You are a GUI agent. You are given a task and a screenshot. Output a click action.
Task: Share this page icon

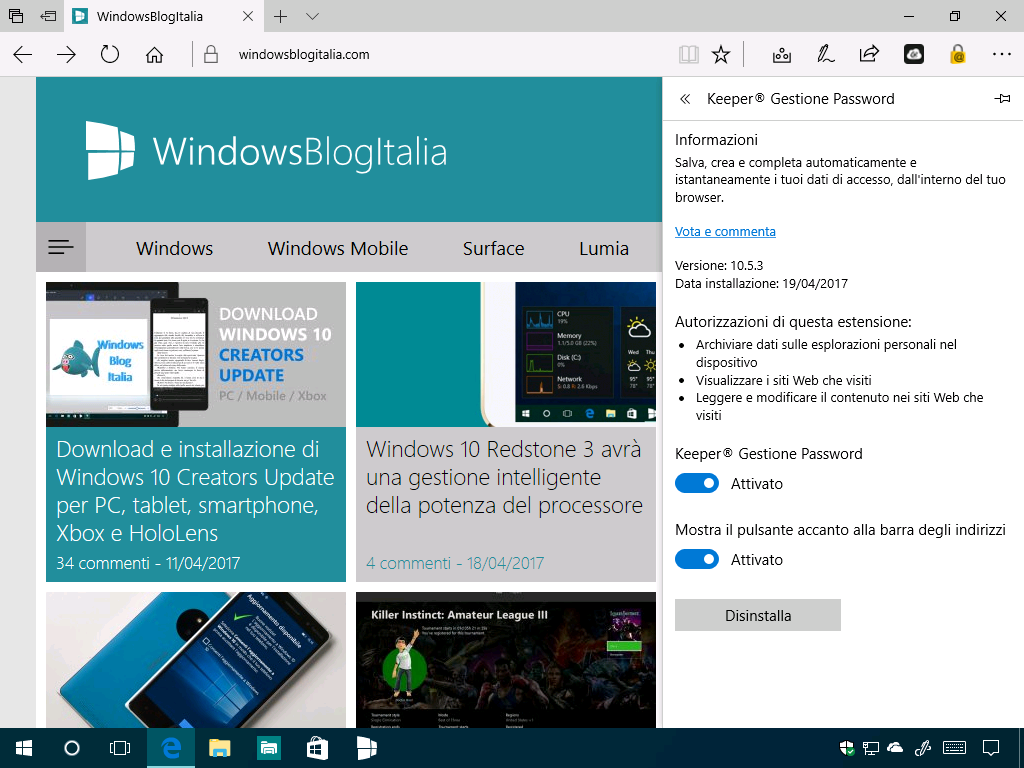(869, 54)
